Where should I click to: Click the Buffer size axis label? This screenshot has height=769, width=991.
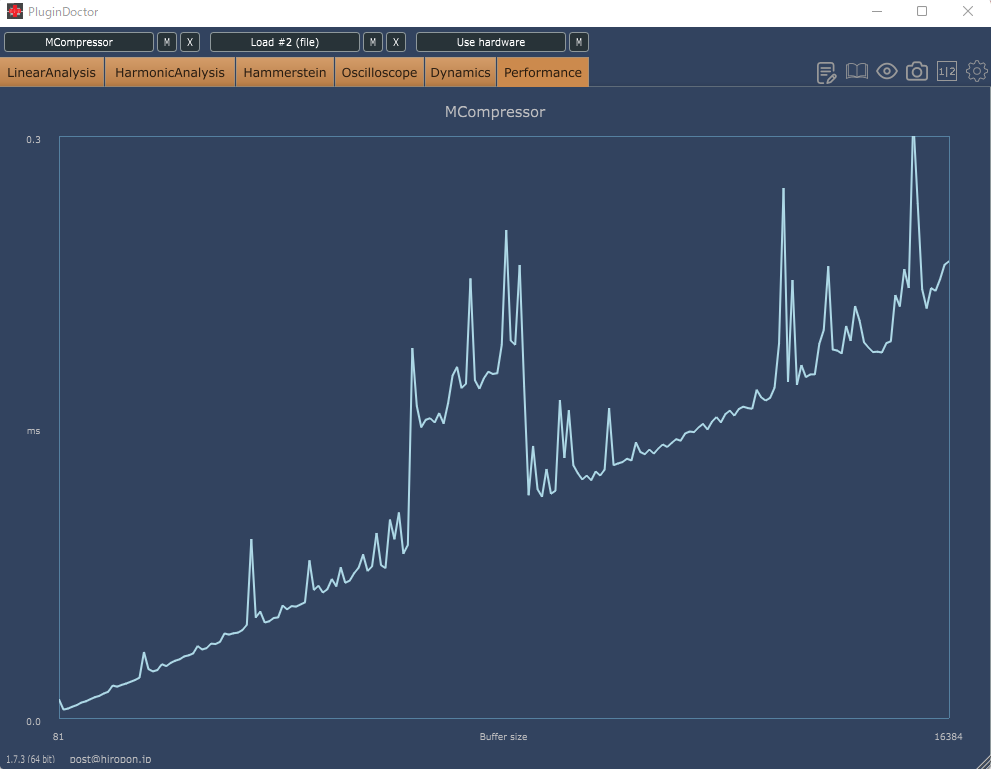point(503,737)
